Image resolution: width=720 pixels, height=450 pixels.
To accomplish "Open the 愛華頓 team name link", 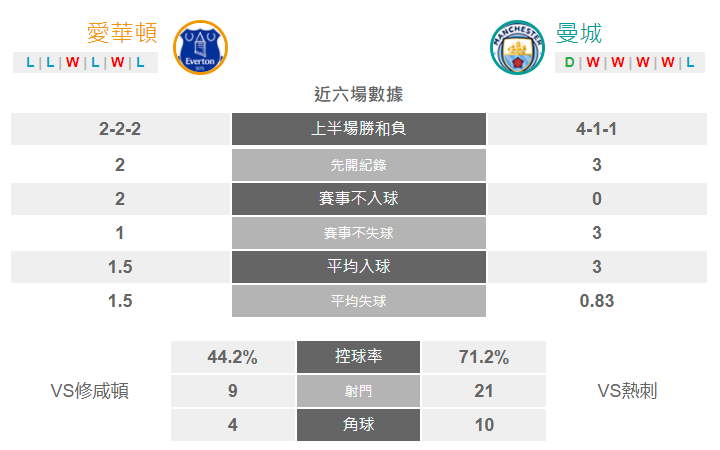I will [122, 33].
